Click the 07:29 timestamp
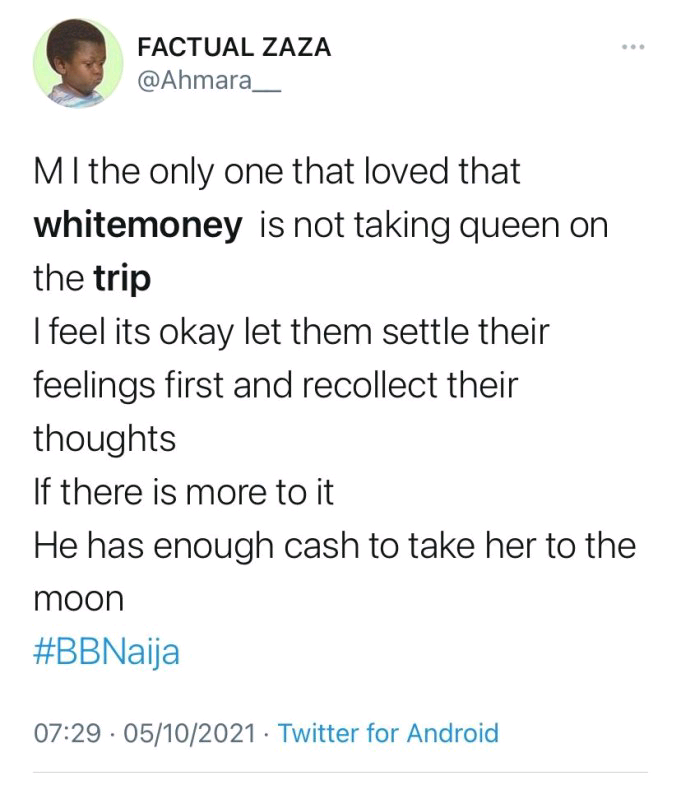The image size is (681, 785). (67, 734)
